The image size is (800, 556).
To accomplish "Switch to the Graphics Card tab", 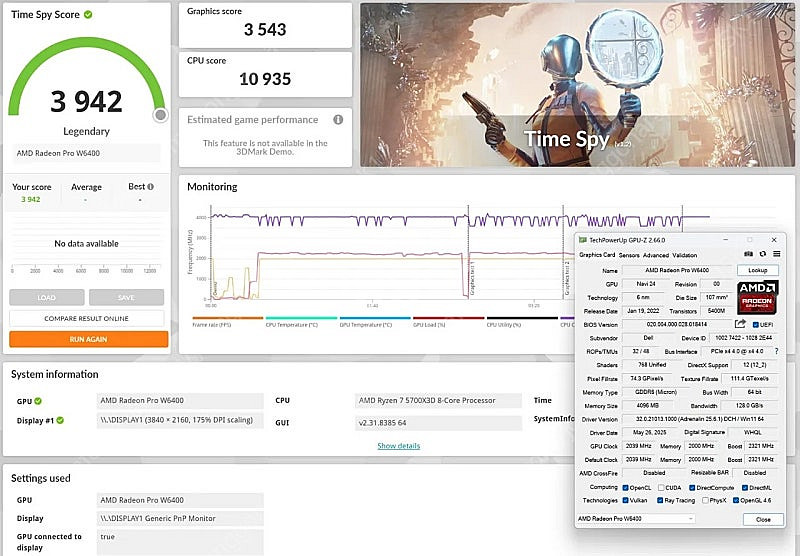I will [597, 255].
